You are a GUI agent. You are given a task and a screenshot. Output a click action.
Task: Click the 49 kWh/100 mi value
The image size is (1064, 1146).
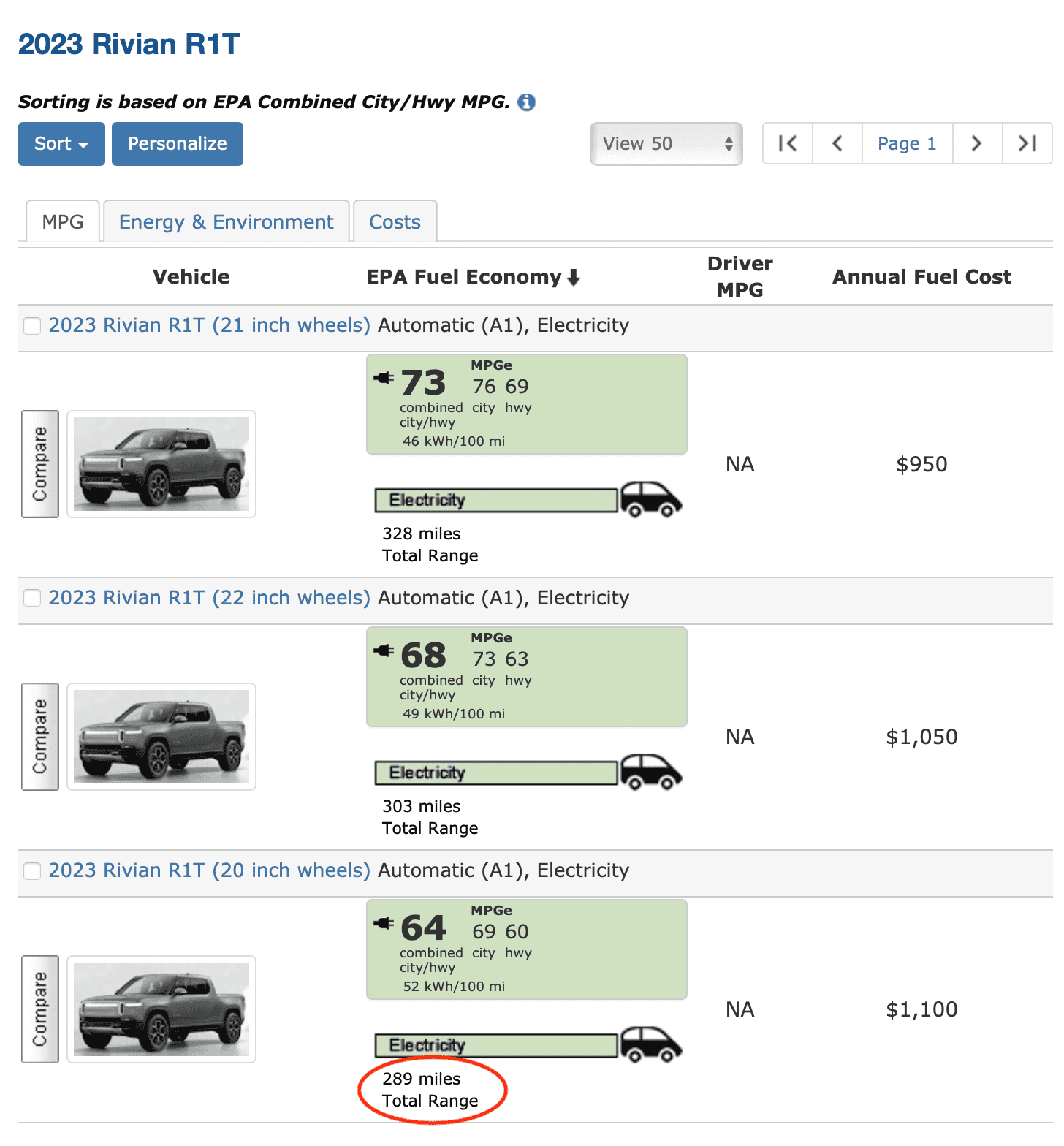click(454, 714)
